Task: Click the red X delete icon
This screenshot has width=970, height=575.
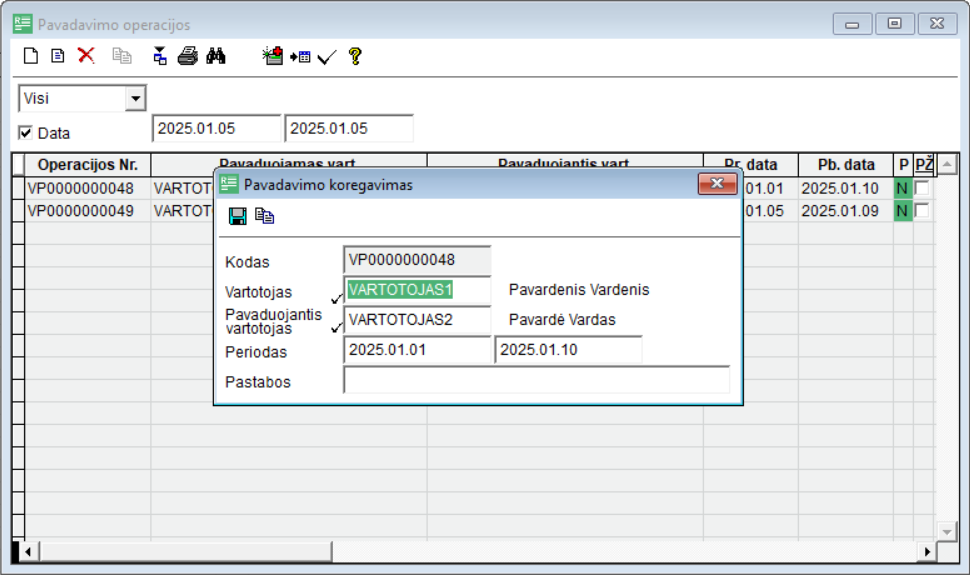Action: (86, 56)
